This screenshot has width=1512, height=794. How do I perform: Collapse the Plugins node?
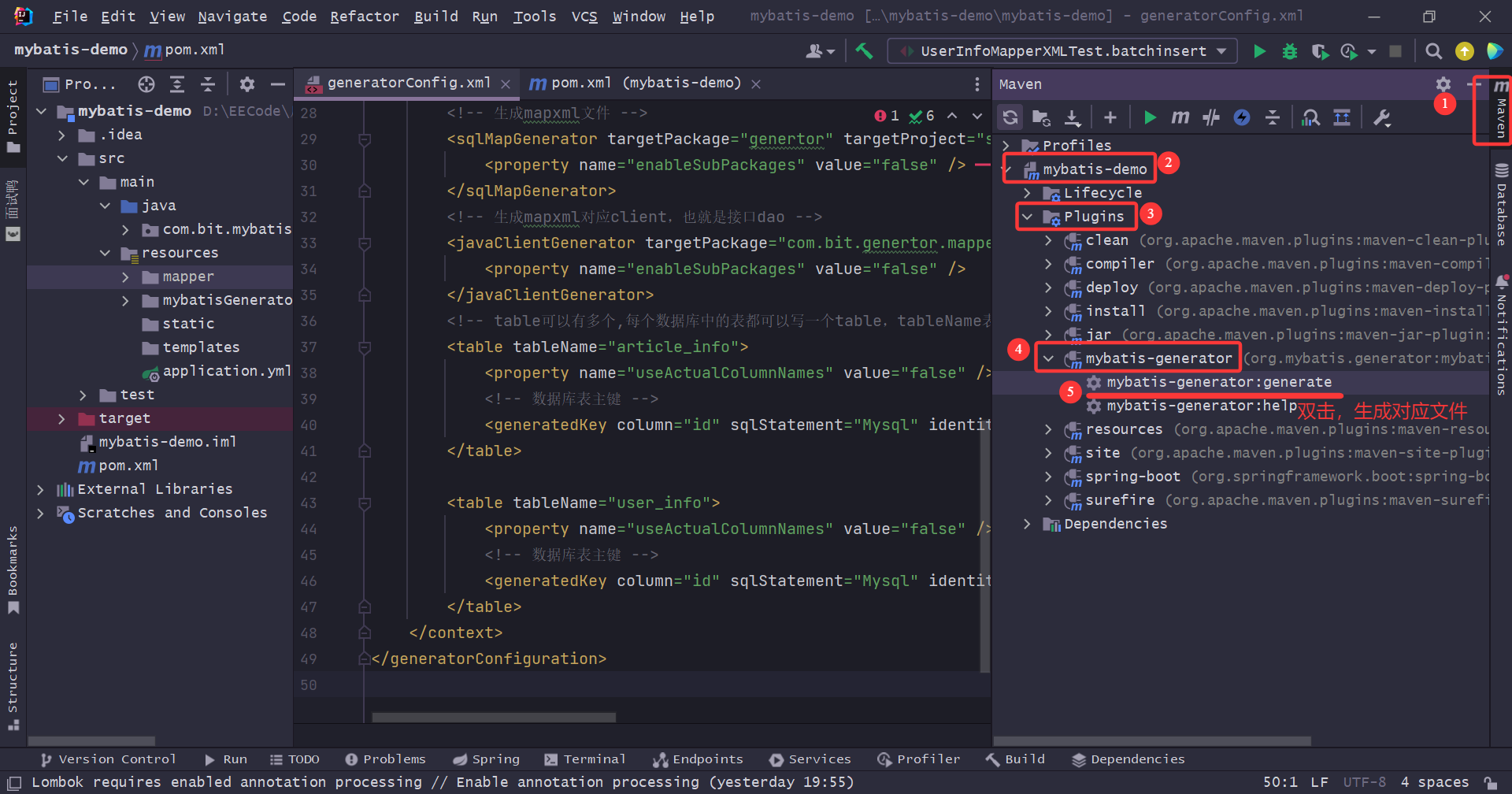coord(1027,217)
